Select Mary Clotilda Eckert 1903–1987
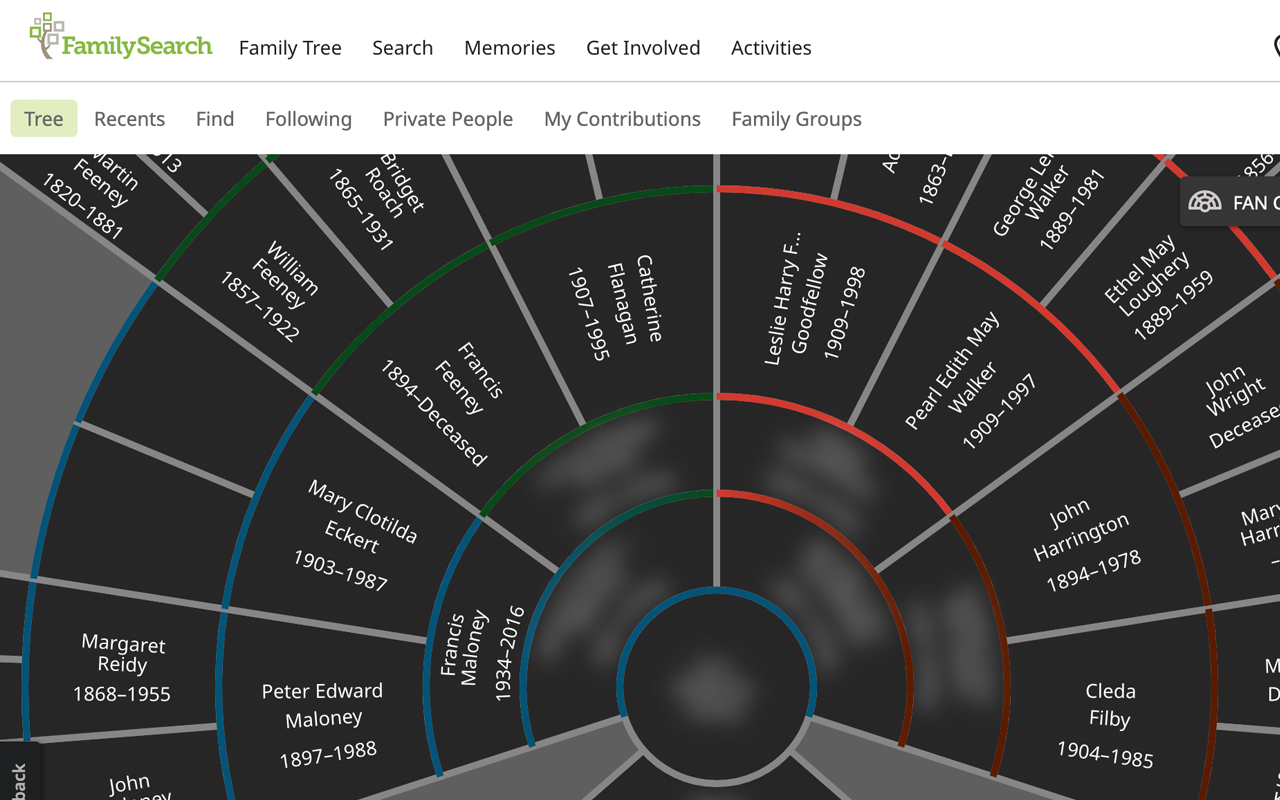Screen dimensions: 1280x800 [x=352, y=538]
